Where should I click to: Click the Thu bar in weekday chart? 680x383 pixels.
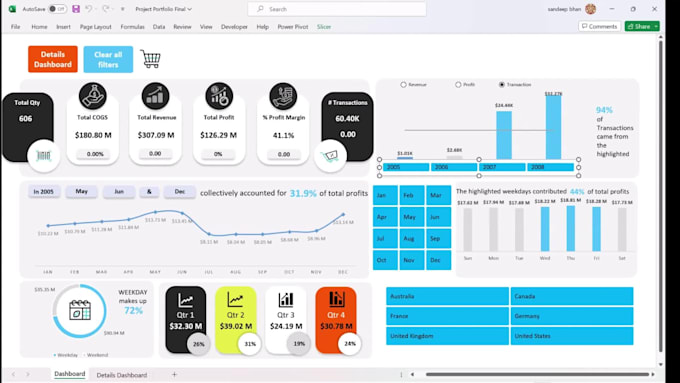pyautogui.click(x=571, y=229)
